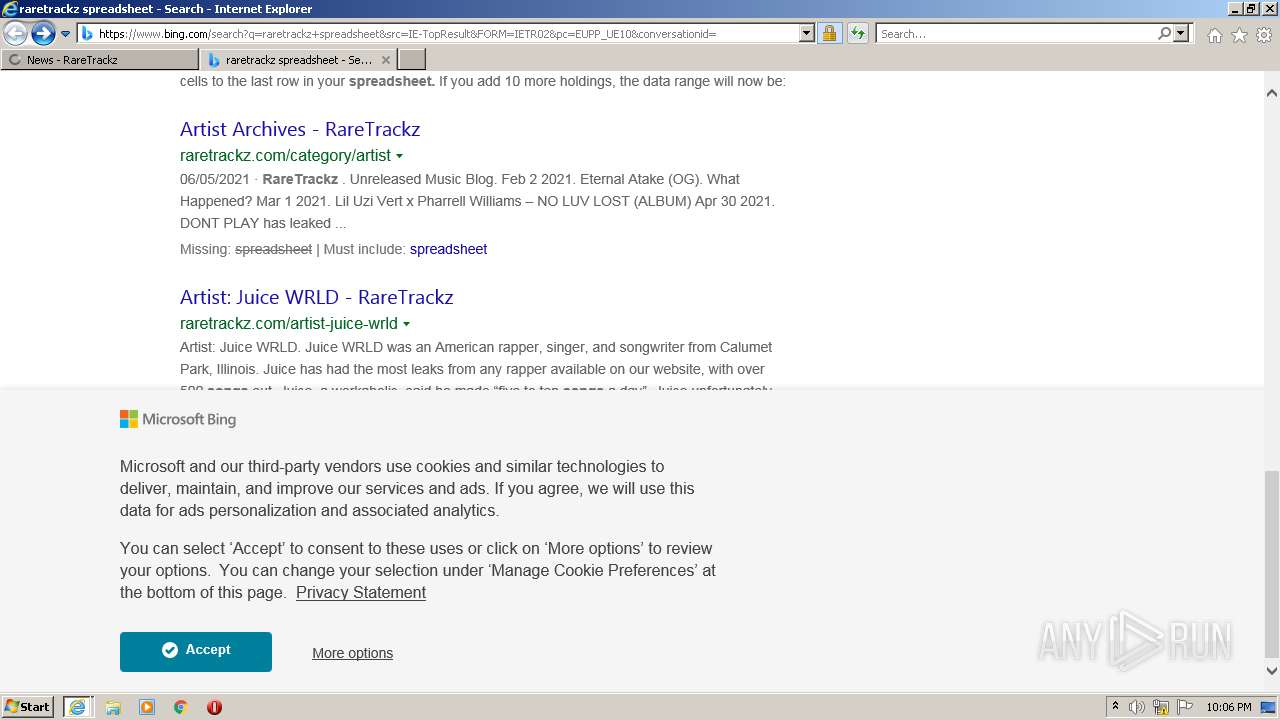This screenshot has width=1280, height=720.
Task: Open a new blank tab
Action: [412, 60]
